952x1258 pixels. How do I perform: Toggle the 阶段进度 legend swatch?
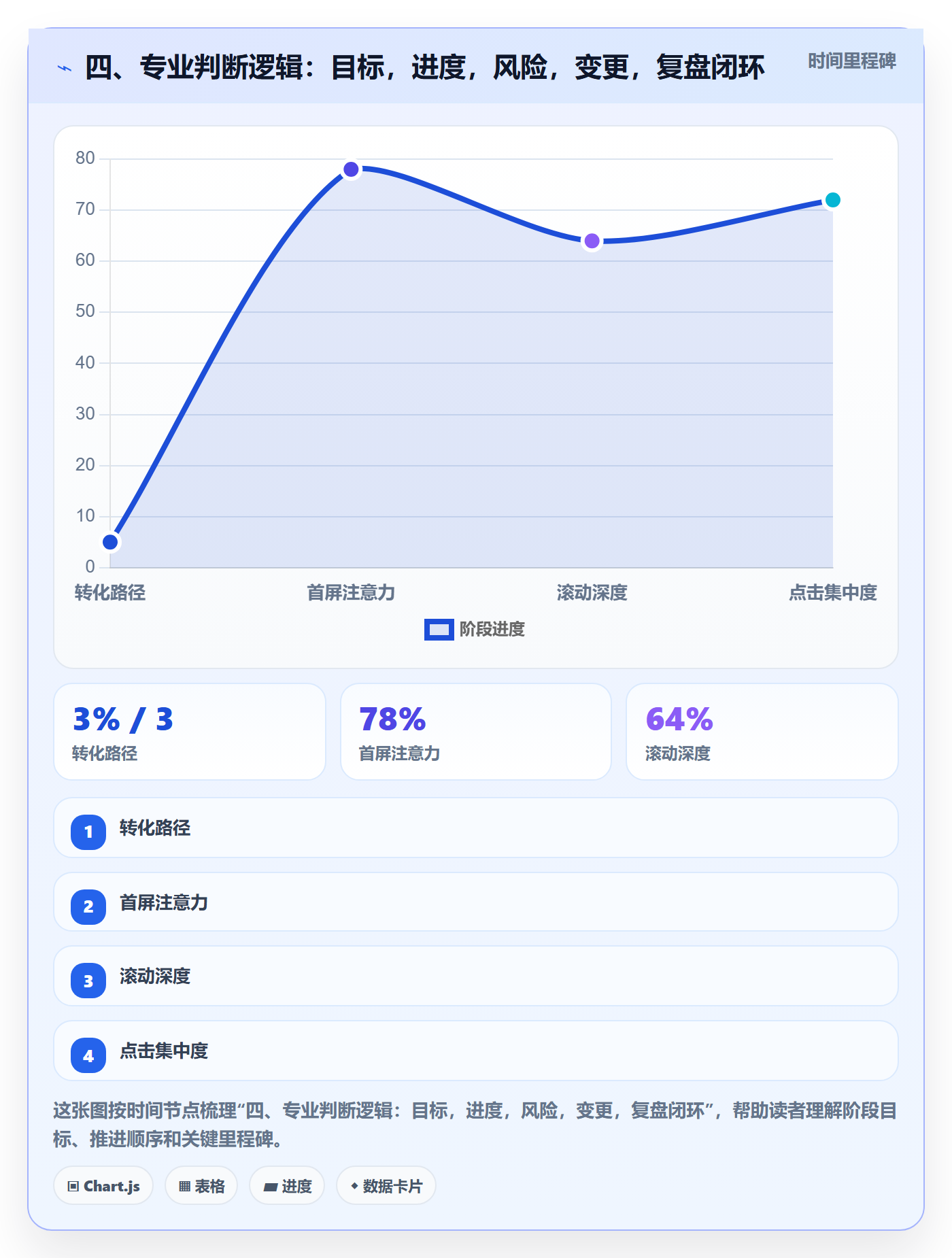click(439, 630)
